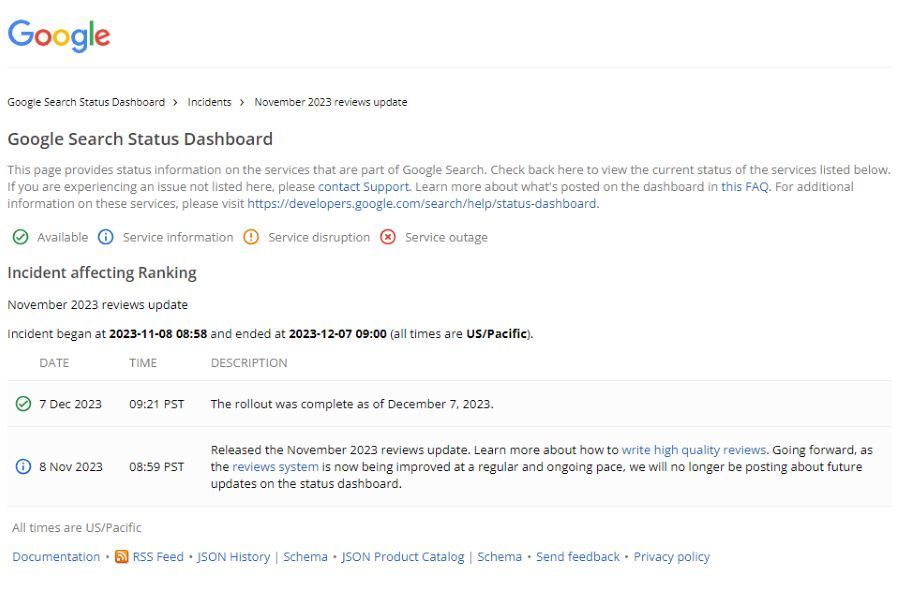Click the green check icon beside 7 Dec 2023

click(24, 404)
